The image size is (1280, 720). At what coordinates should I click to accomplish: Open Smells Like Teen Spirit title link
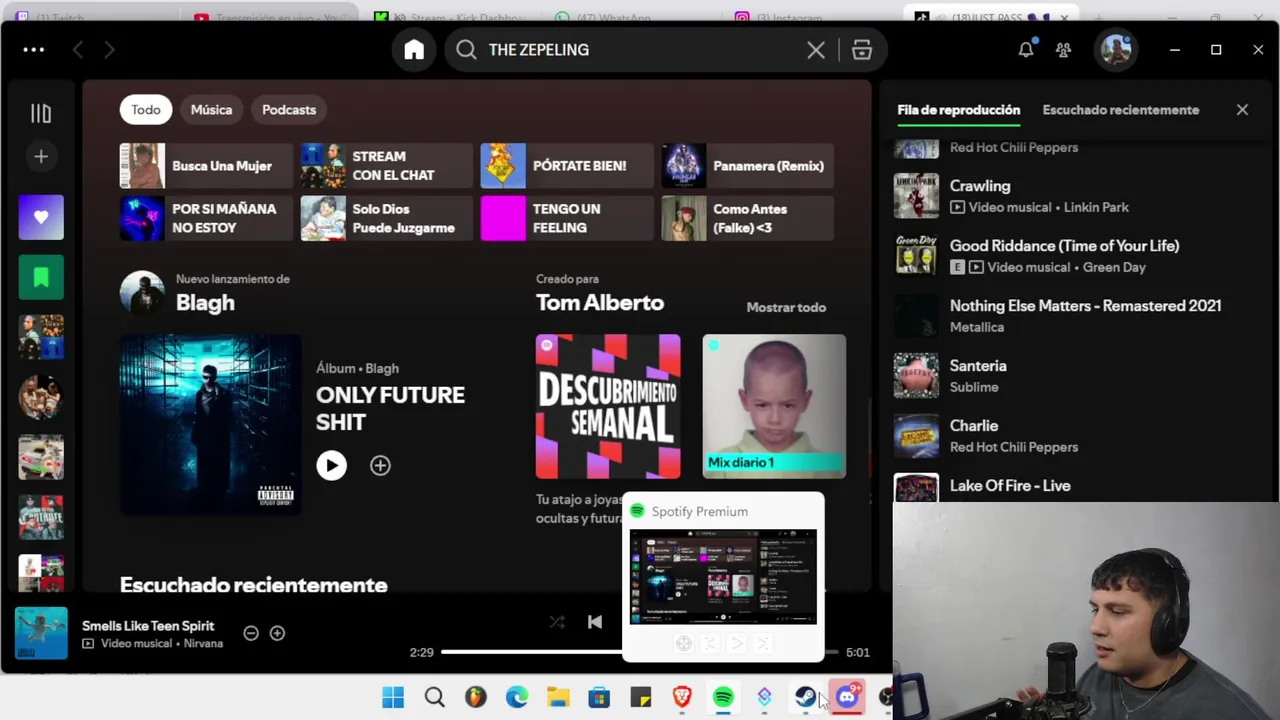[x=148, y=626]
